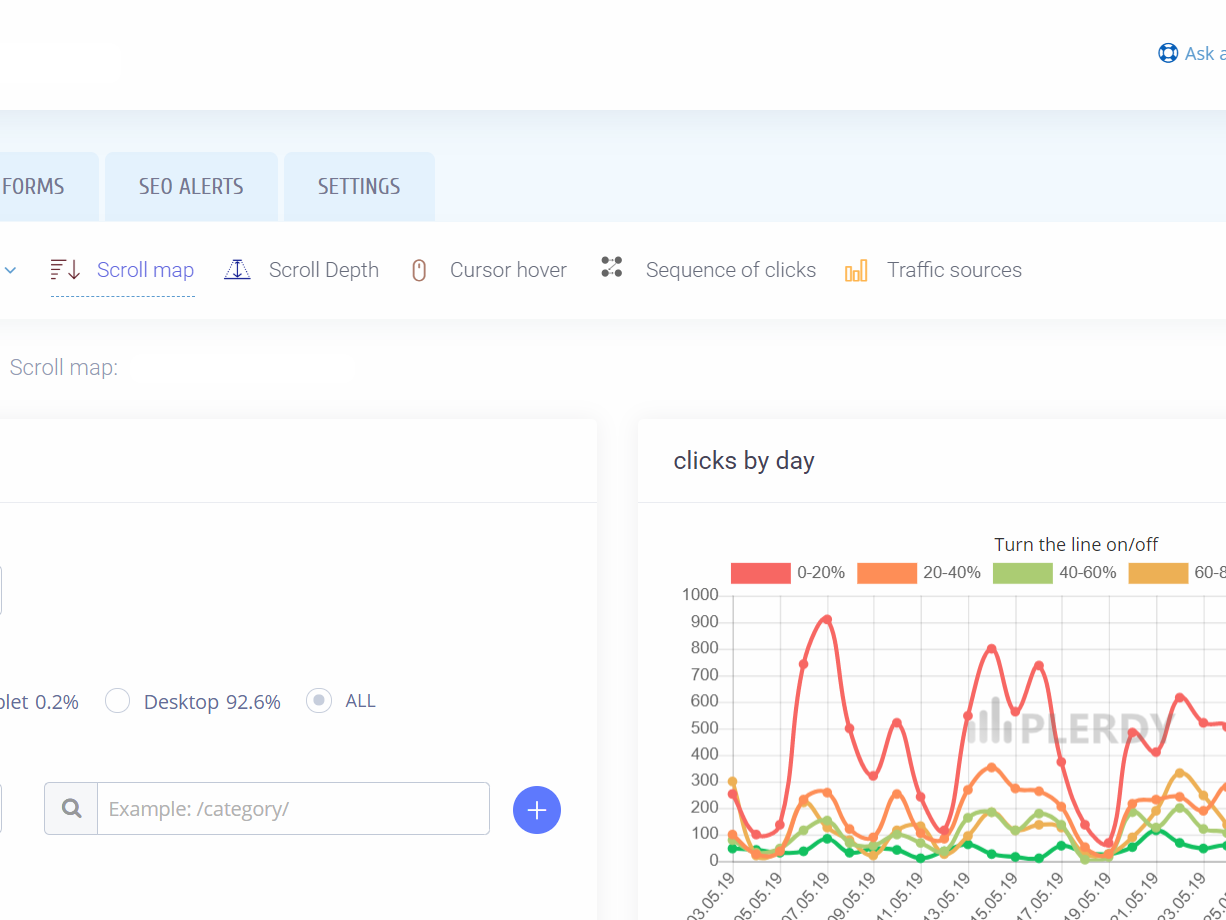Click the orange 20-40% color swatch
The width and height of the screenshot is (1226, 920).
pos(886,572)
